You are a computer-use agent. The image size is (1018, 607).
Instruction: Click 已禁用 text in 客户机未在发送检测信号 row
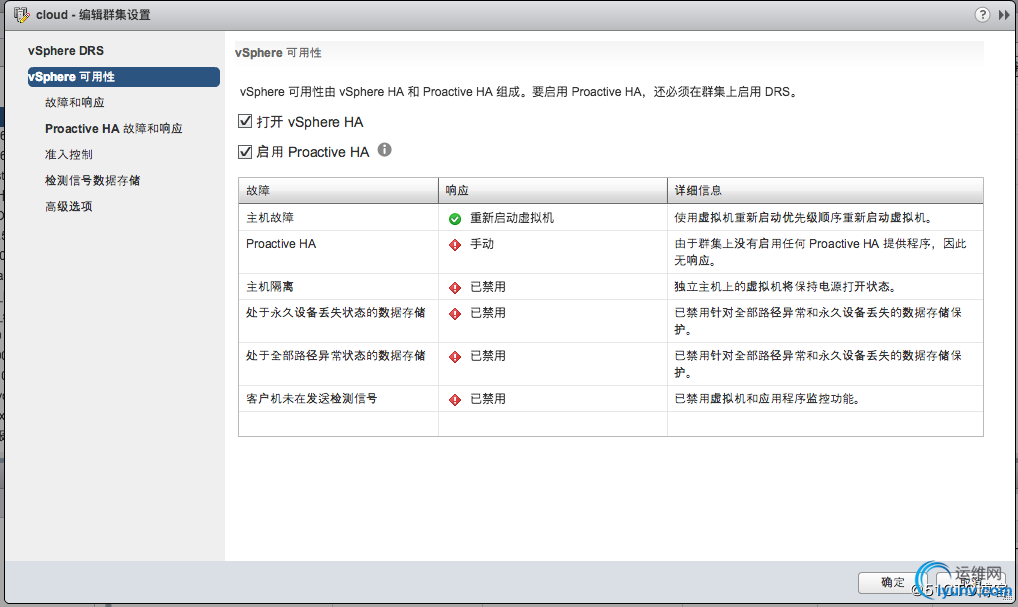[x=488, y=399]
